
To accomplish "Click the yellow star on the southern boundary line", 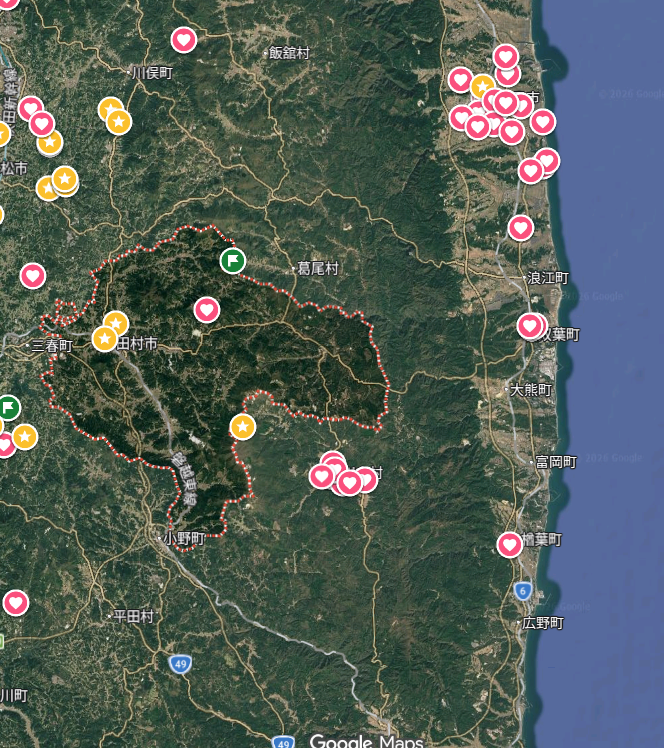I will [242, 427].
